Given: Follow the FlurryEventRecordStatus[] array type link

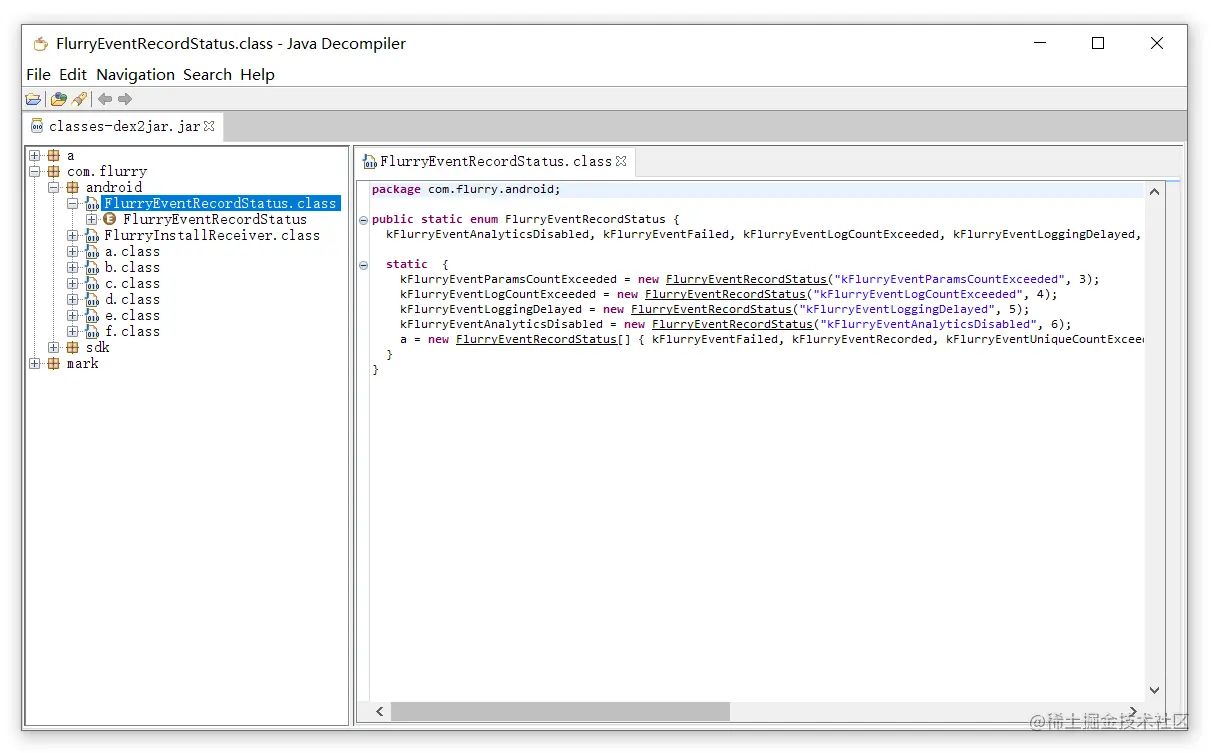Looking at the screenshot, I should click(537, 339).
